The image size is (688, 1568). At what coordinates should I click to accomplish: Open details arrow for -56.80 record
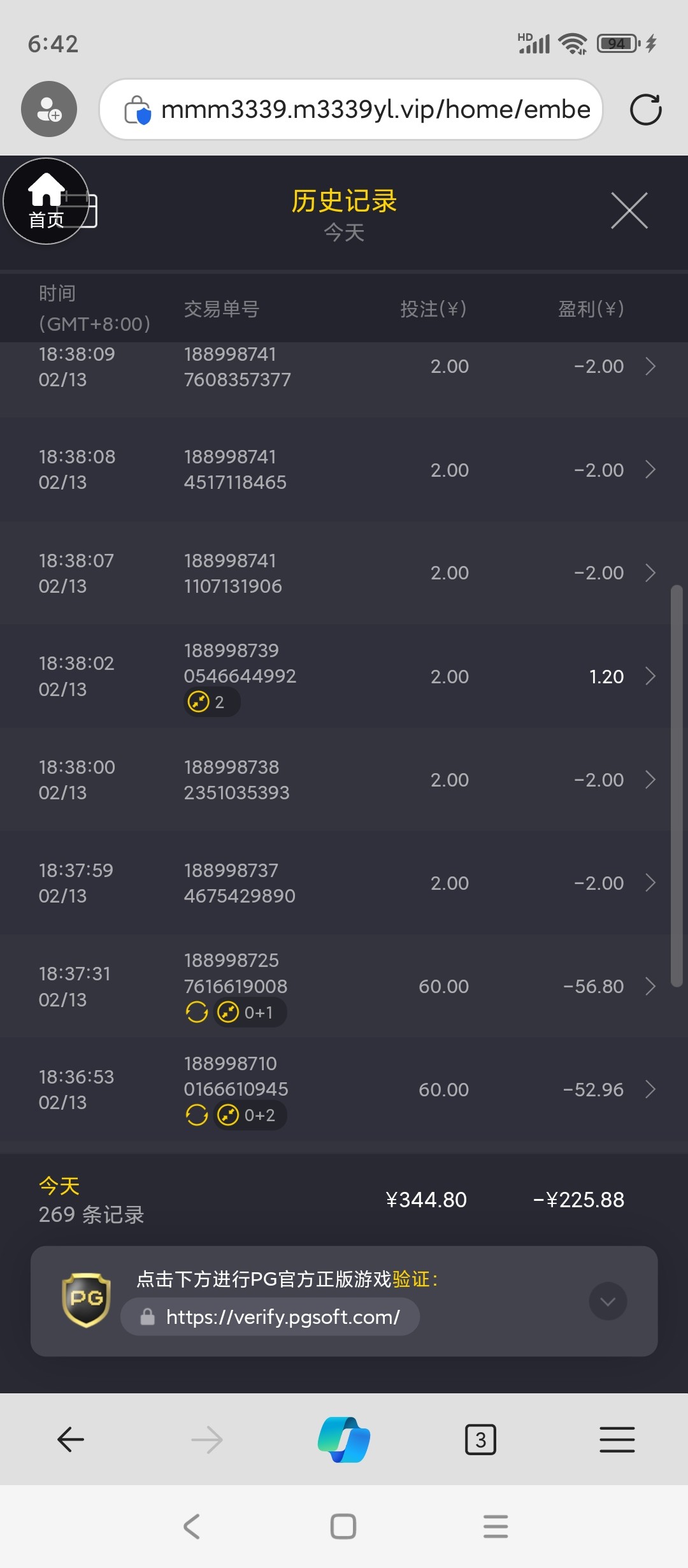(x=650, y=986)
